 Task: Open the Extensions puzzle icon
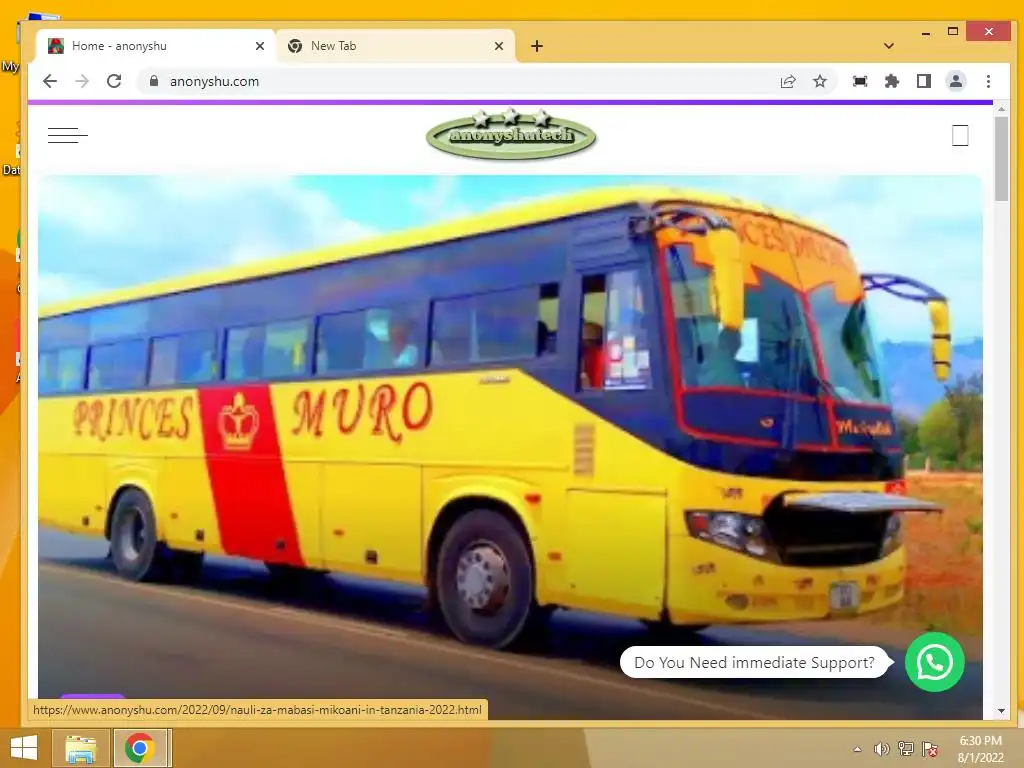tap(891, 81)
